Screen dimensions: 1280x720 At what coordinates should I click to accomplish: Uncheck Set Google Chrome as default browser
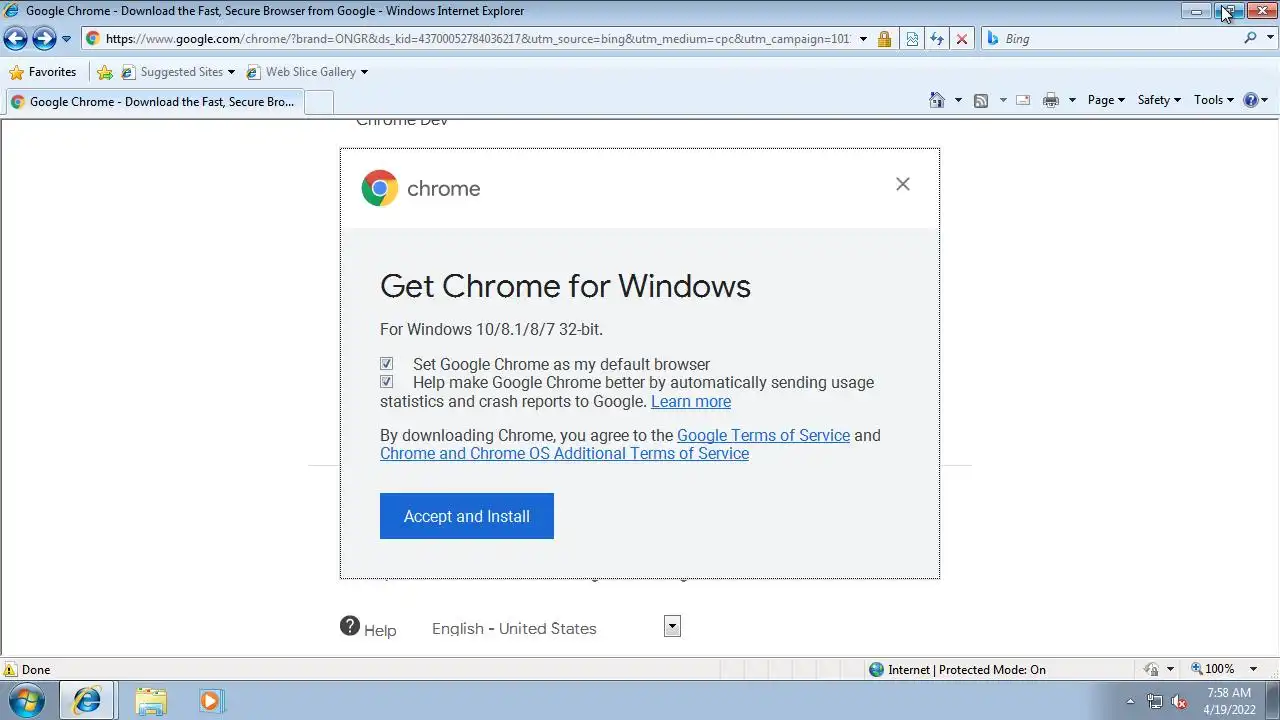(x=386, y=364)
